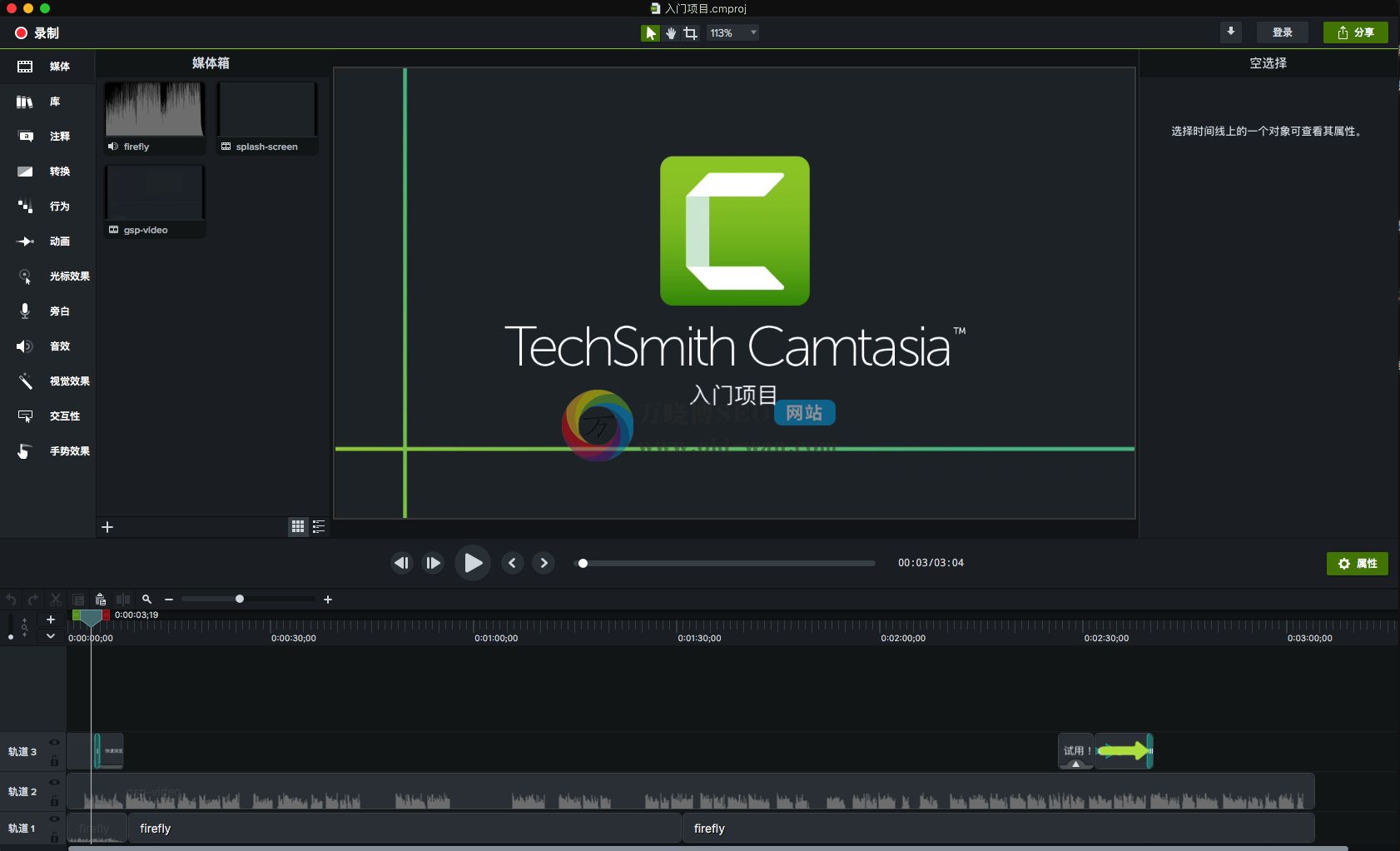Open the 转换 transitions tab
1400x851 pixels.
coord(47,172)
